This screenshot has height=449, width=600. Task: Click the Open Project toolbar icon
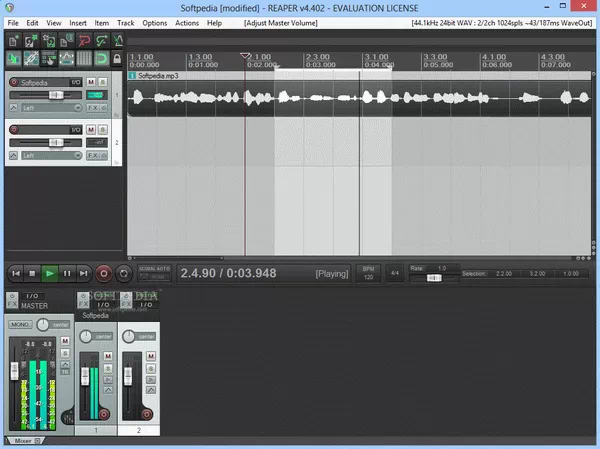pyautogui.click(x=31, y=40)
